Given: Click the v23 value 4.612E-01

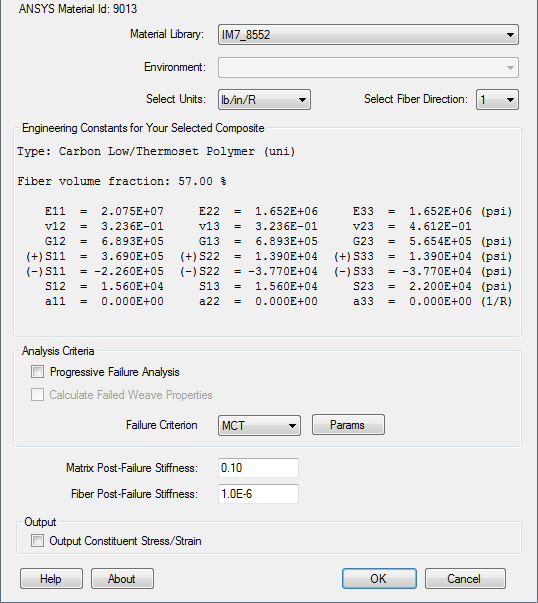Looking at the screenshot, I should (440, 227).
